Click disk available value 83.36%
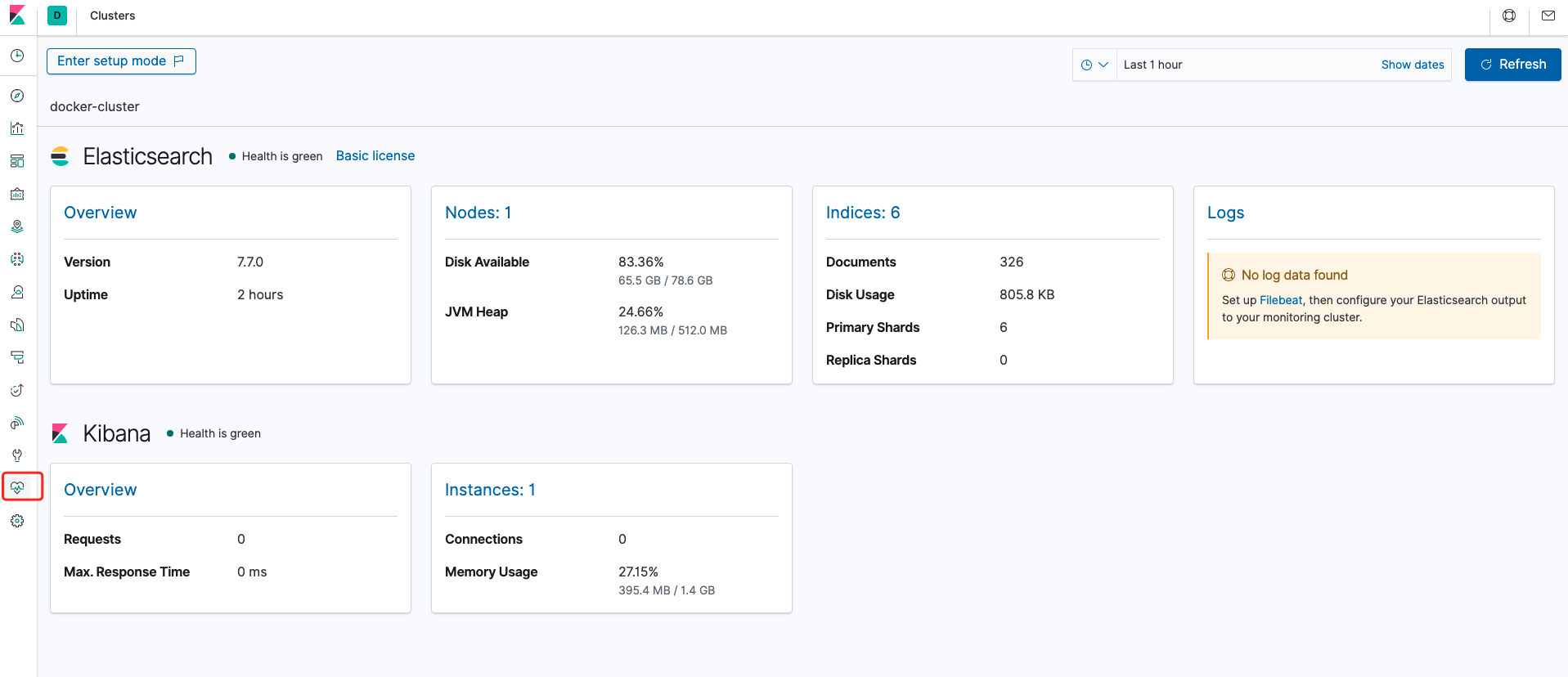The height and width of the screenshot is (677, 1568). (641, 262)
